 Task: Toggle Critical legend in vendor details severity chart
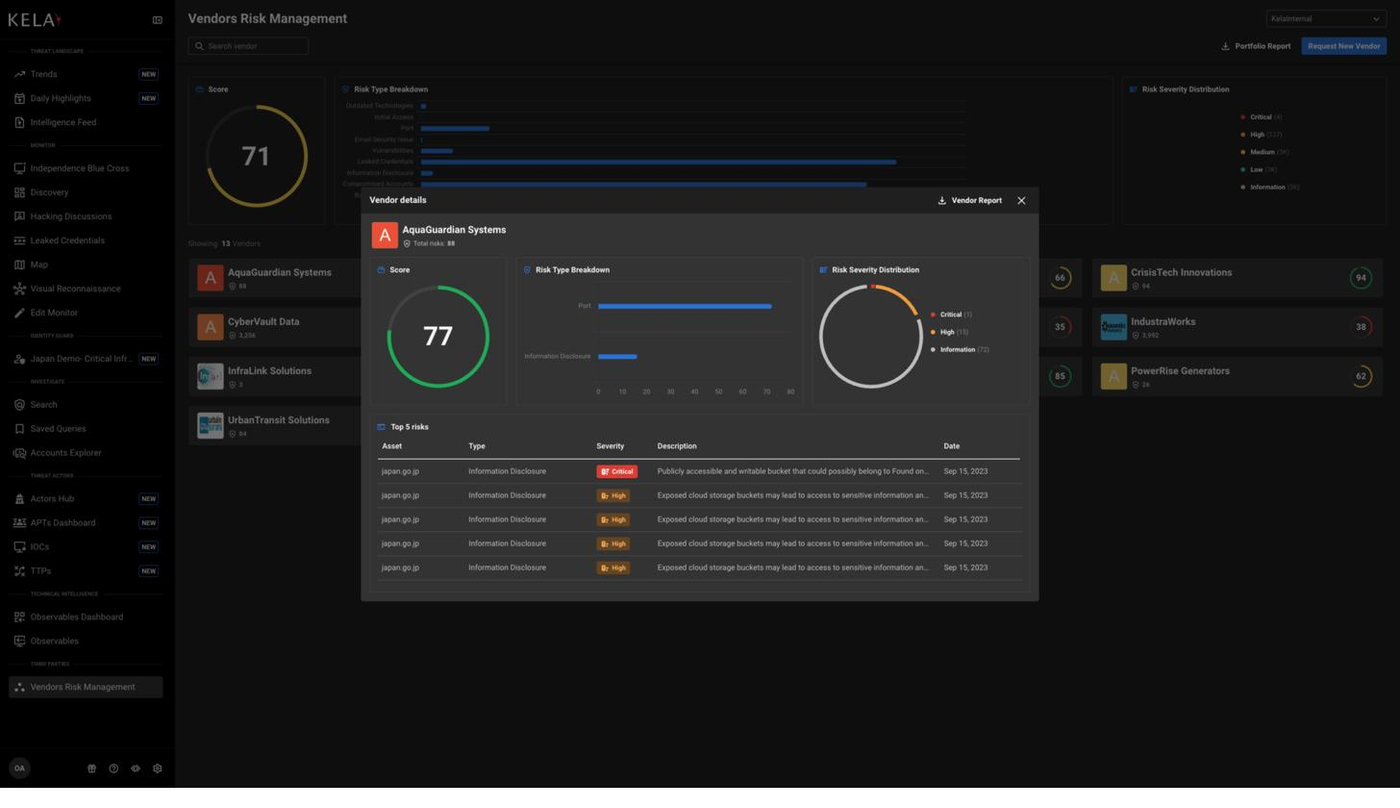(952, 314)
